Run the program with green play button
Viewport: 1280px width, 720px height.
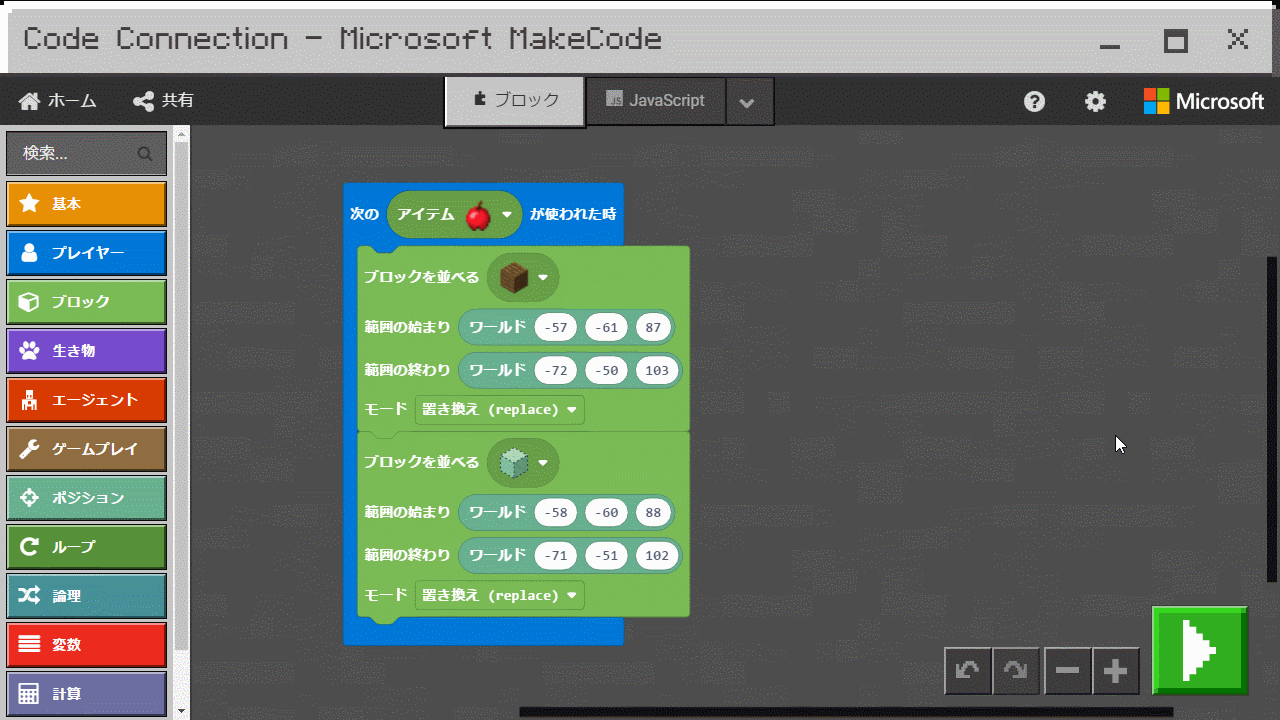click(x=1200, y=650)
